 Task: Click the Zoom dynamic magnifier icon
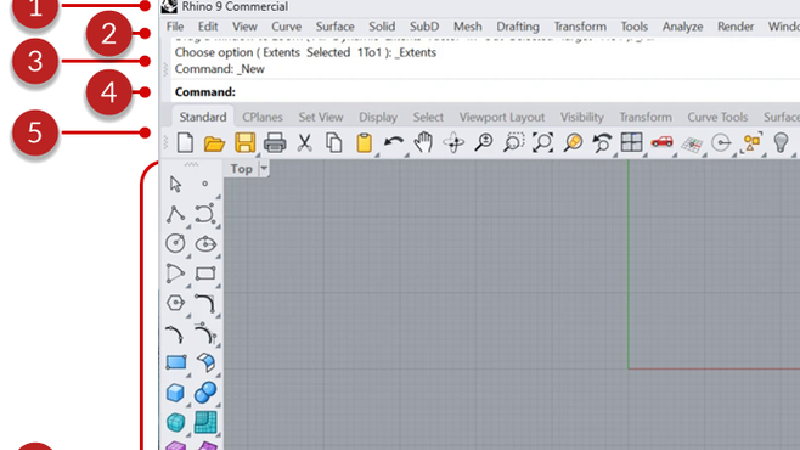coord(484,142)
